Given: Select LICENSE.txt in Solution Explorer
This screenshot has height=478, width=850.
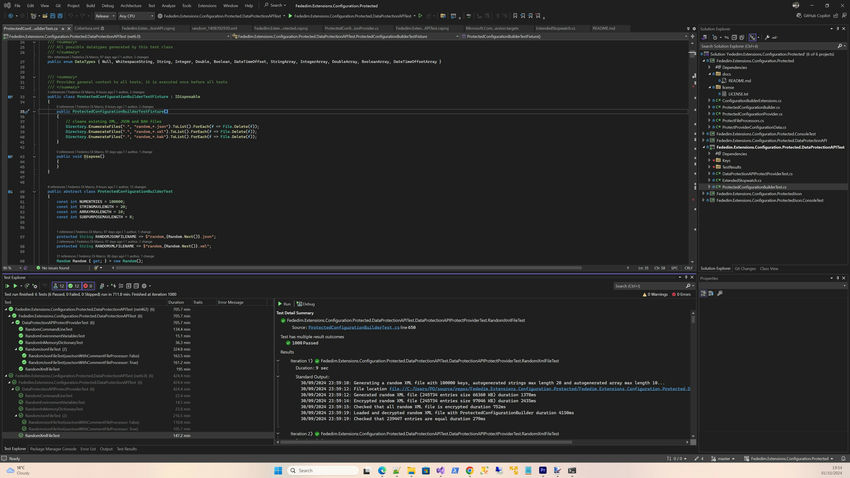Looking at the screenshot, I should click(738, 94).
